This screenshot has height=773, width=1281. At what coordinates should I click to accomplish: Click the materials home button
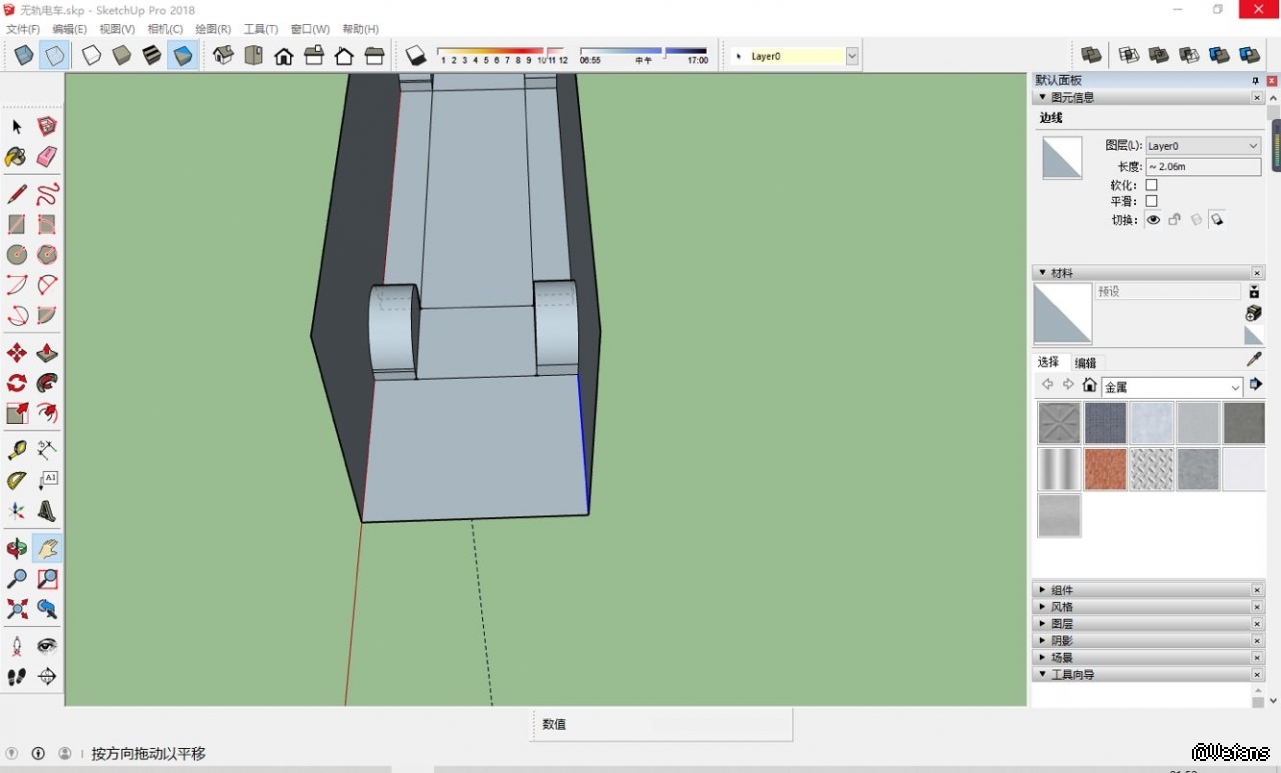[x=1089, y=385]
